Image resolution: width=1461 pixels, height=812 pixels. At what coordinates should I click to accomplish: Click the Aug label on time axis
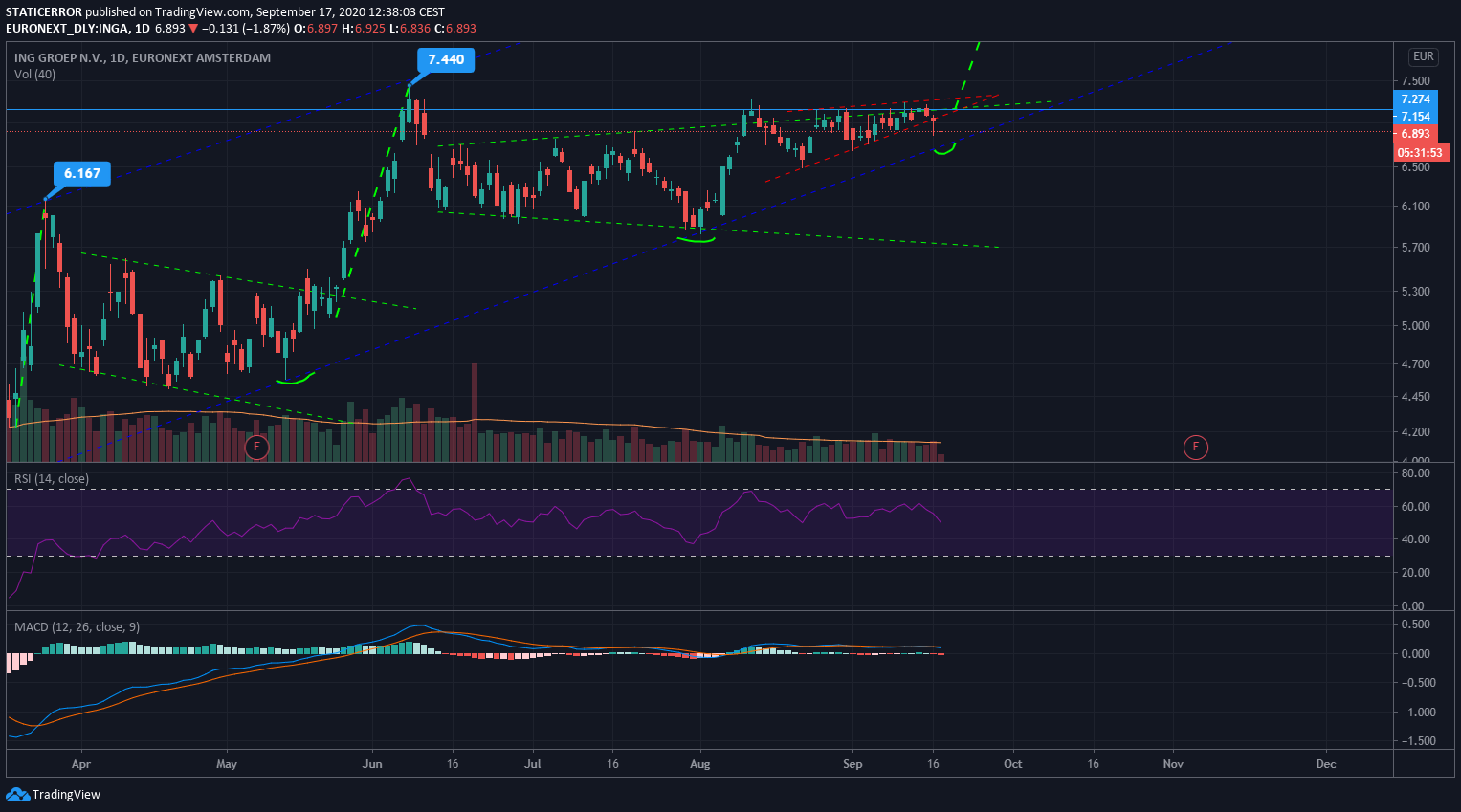(x=700, y=764)
